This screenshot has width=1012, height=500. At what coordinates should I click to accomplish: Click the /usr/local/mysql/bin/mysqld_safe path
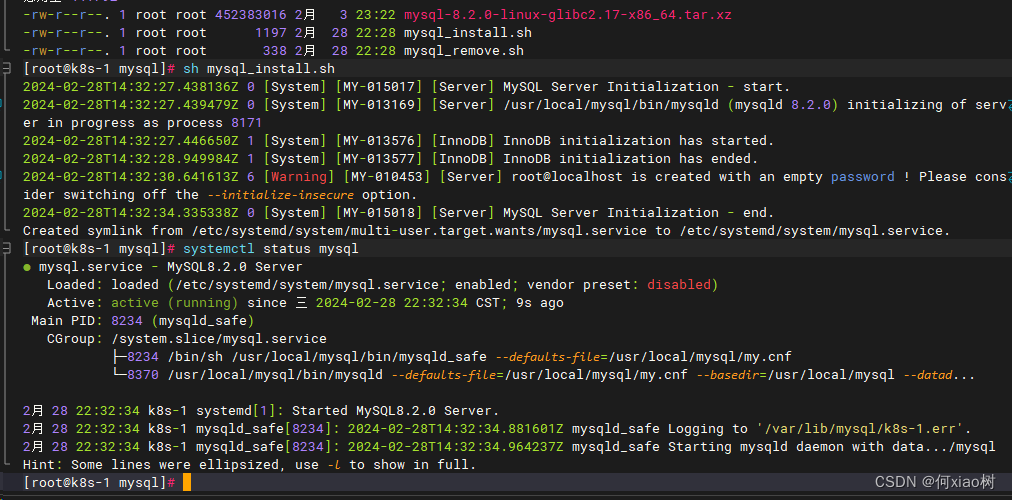[x=359, y=357]
